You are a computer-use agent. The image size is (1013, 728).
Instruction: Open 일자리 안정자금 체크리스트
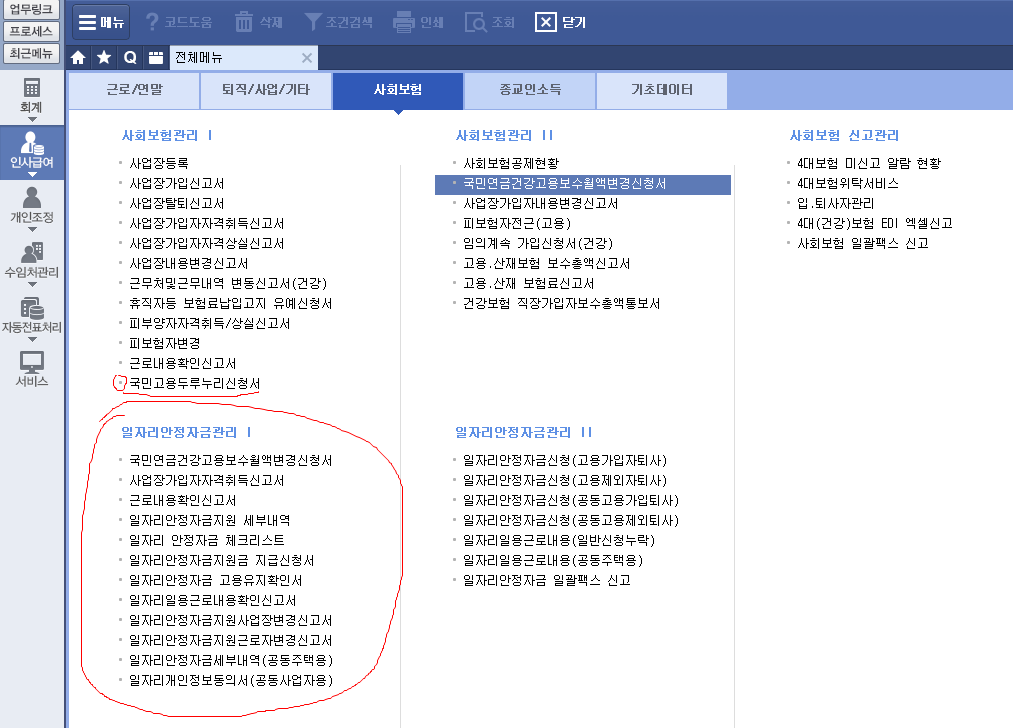207,541
